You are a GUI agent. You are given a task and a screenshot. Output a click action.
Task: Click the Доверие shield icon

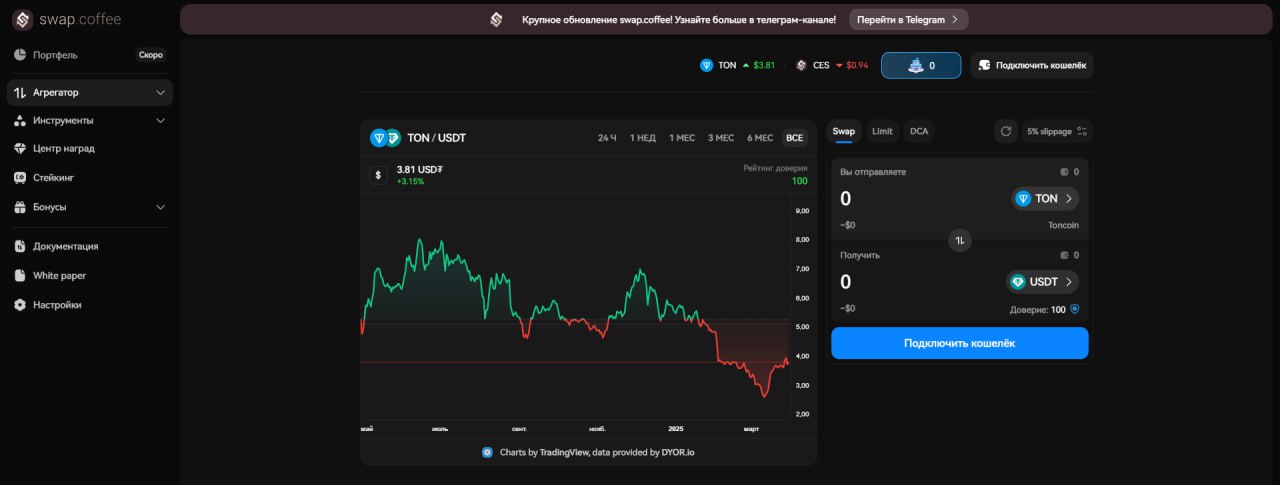pyautogui.click(x=1075, y=310)
